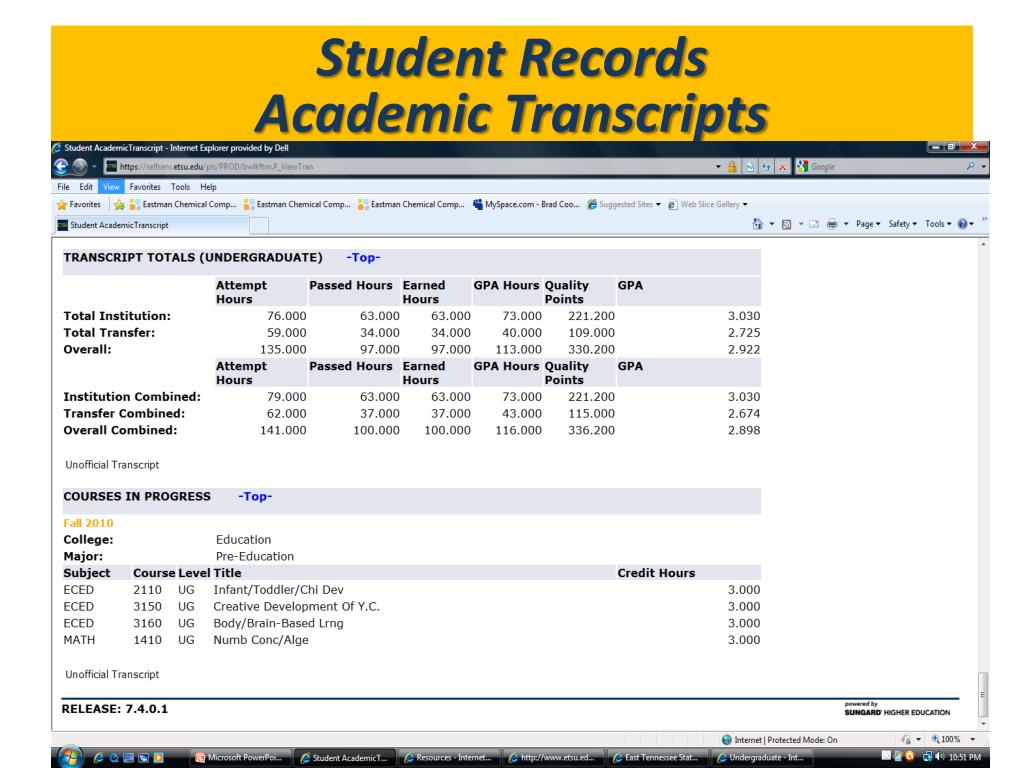Click the Print icon
1024x768 pixels.
click(832, 224)
